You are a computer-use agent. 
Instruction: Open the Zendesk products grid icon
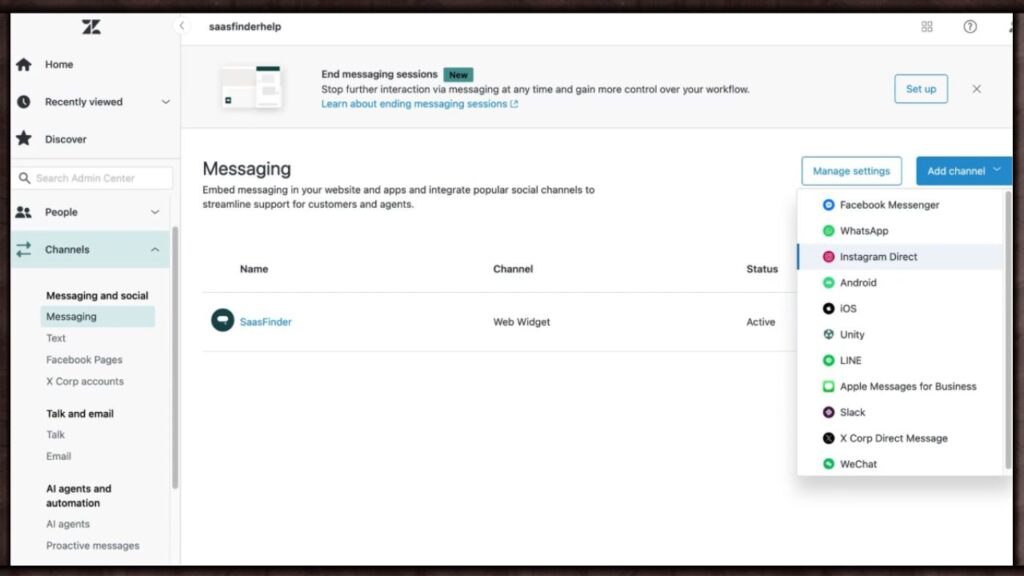927,27
